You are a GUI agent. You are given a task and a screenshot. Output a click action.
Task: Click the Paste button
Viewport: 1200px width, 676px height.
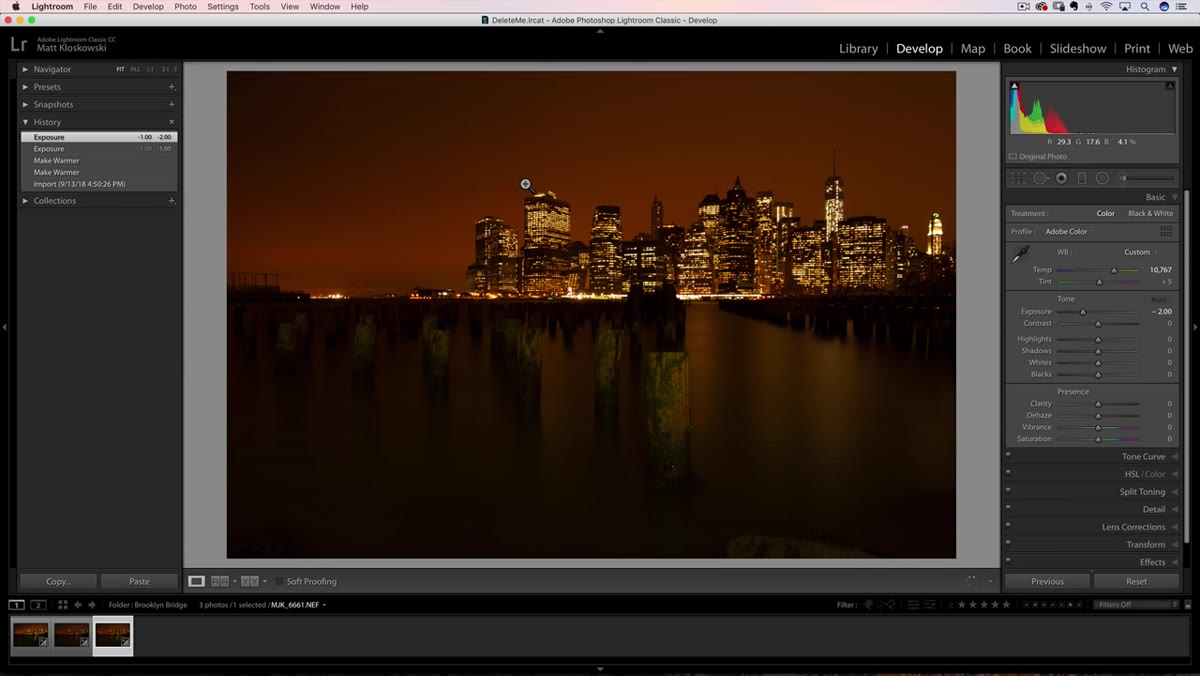coord(139,581)
